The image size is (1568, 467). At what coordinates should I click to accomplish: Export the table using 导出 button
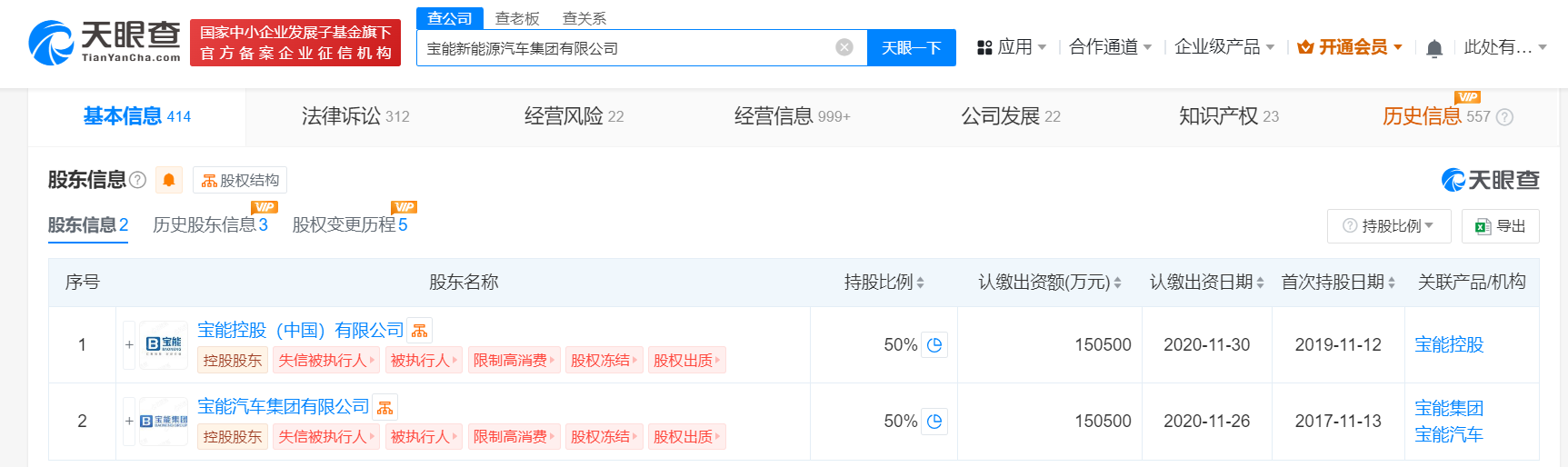coord(1501,226)
